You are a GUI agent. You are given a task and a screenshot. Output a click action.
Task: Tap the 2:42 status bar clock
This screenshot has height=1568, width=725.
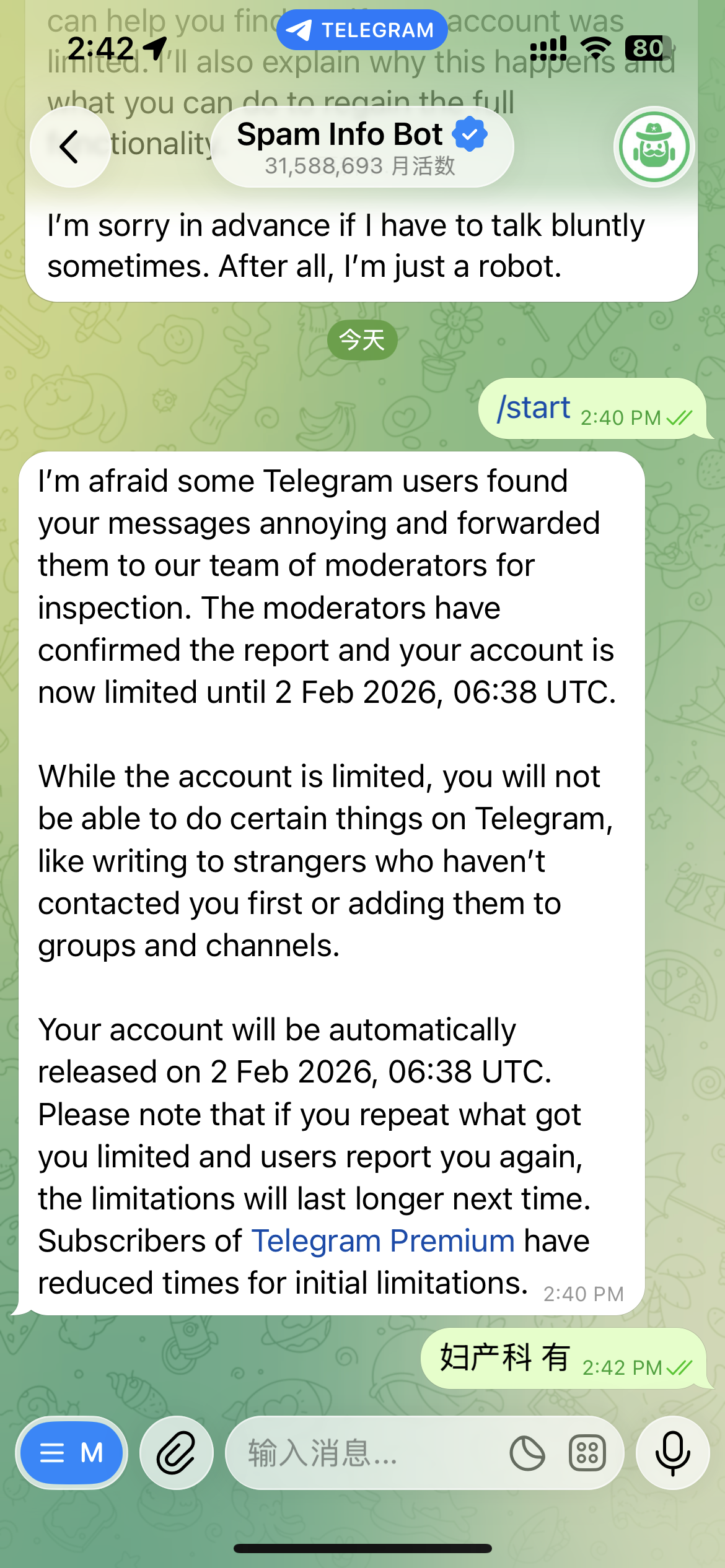[100, 48]
